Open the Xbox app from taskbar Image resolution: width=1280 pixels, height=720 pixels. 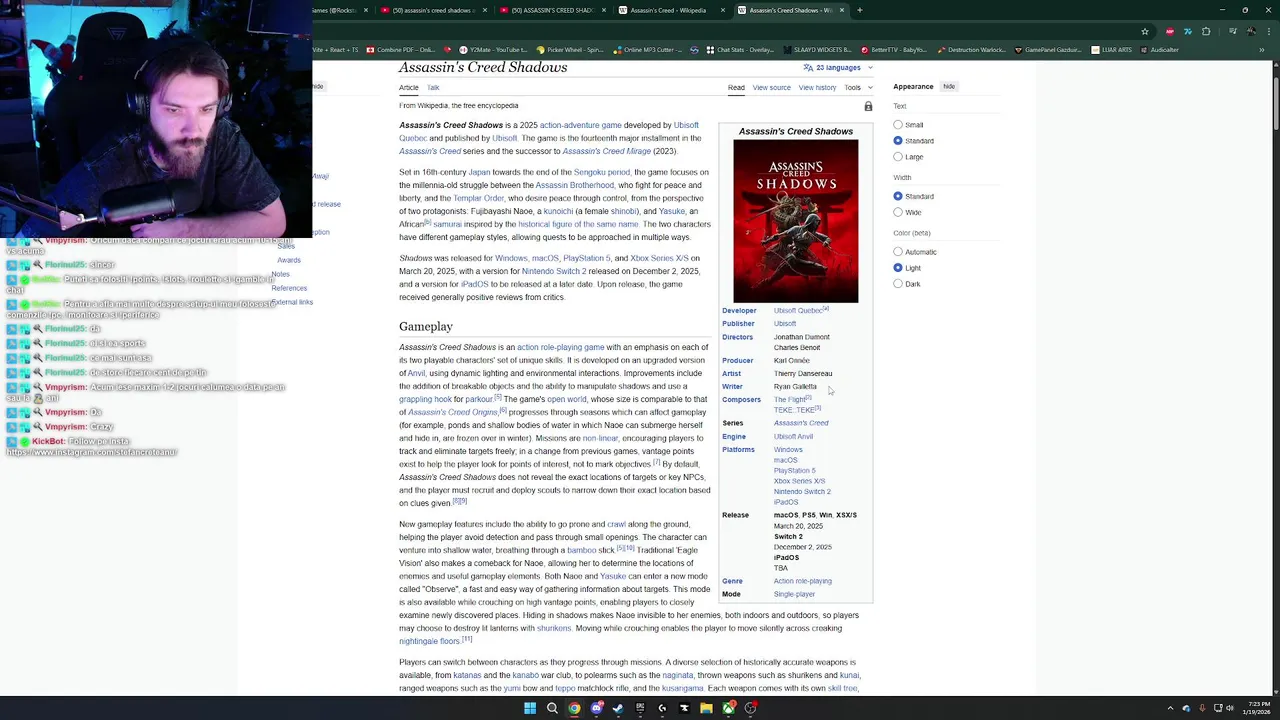pyautogui.click(x=728, y=708)
